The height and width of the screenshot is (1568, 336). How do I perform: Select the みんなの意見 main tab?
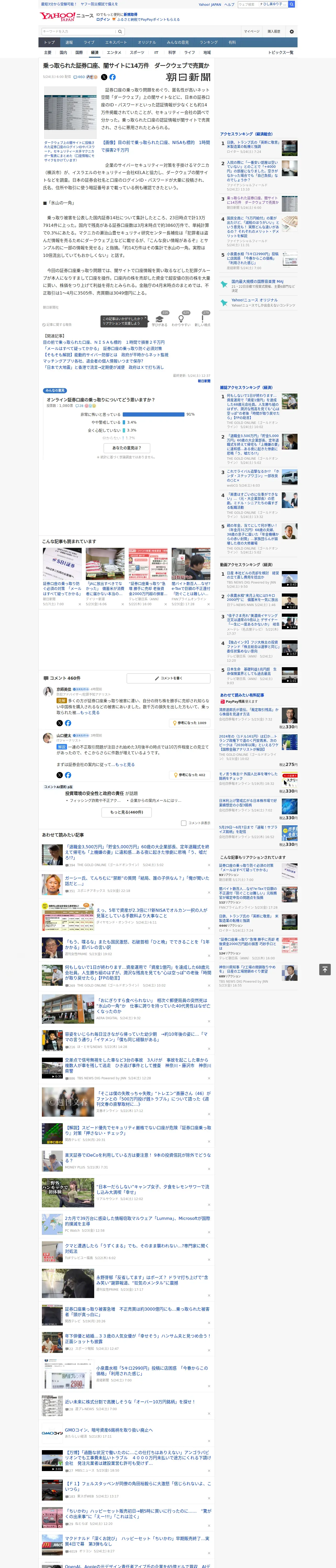pyautogui.click(x=178, y=43)
